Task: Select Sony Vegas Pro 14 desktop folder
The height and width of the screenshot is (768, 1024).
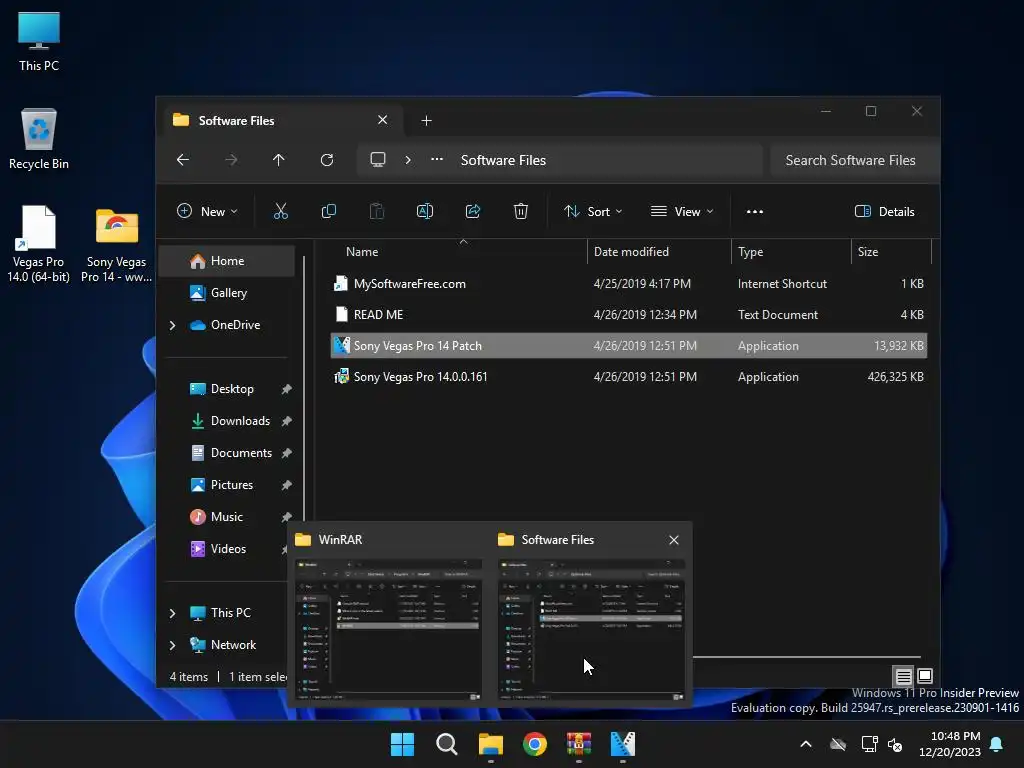Action: pyautogui.click(x=116, y=244)
